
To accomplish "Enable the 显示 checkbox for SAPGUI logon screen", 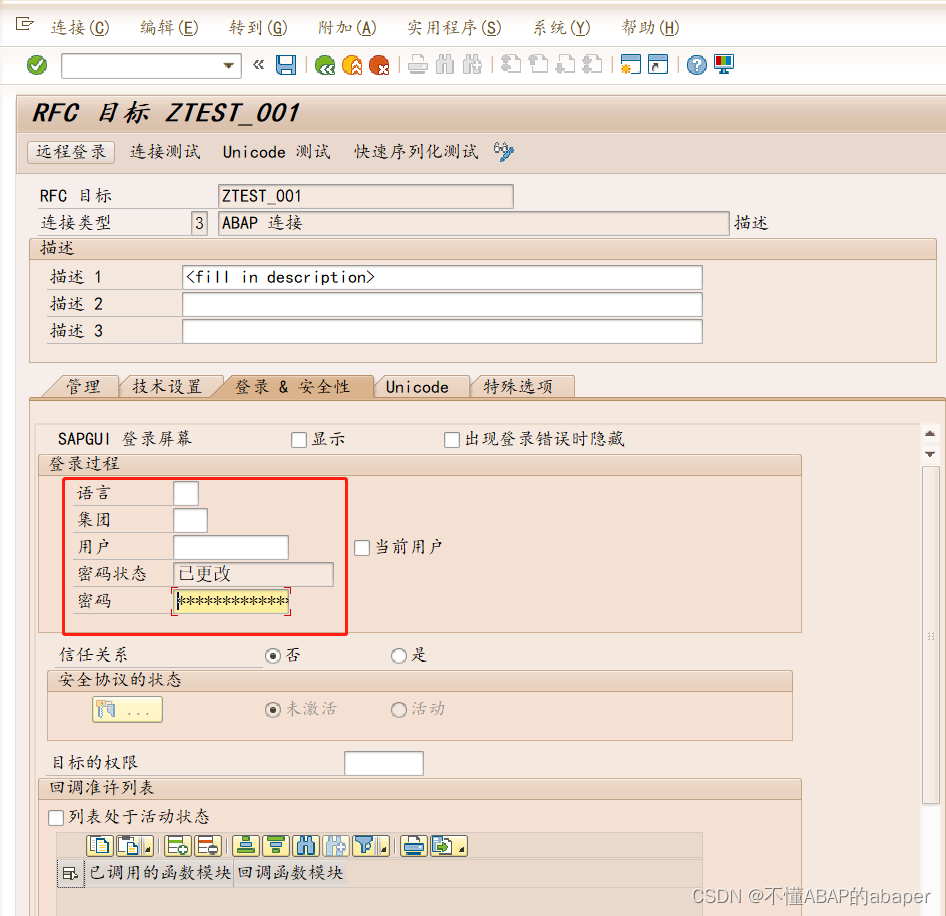I will coord(298,439).
